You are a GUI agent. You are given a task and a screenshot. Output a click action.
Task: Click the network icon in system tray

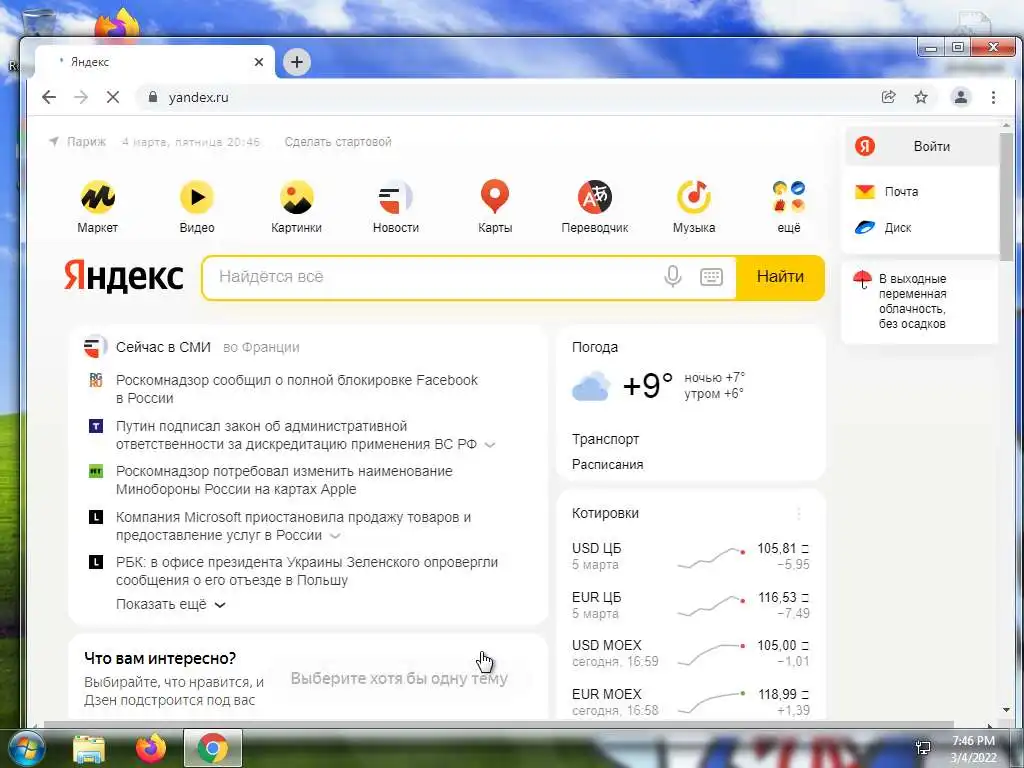[923, 748]
